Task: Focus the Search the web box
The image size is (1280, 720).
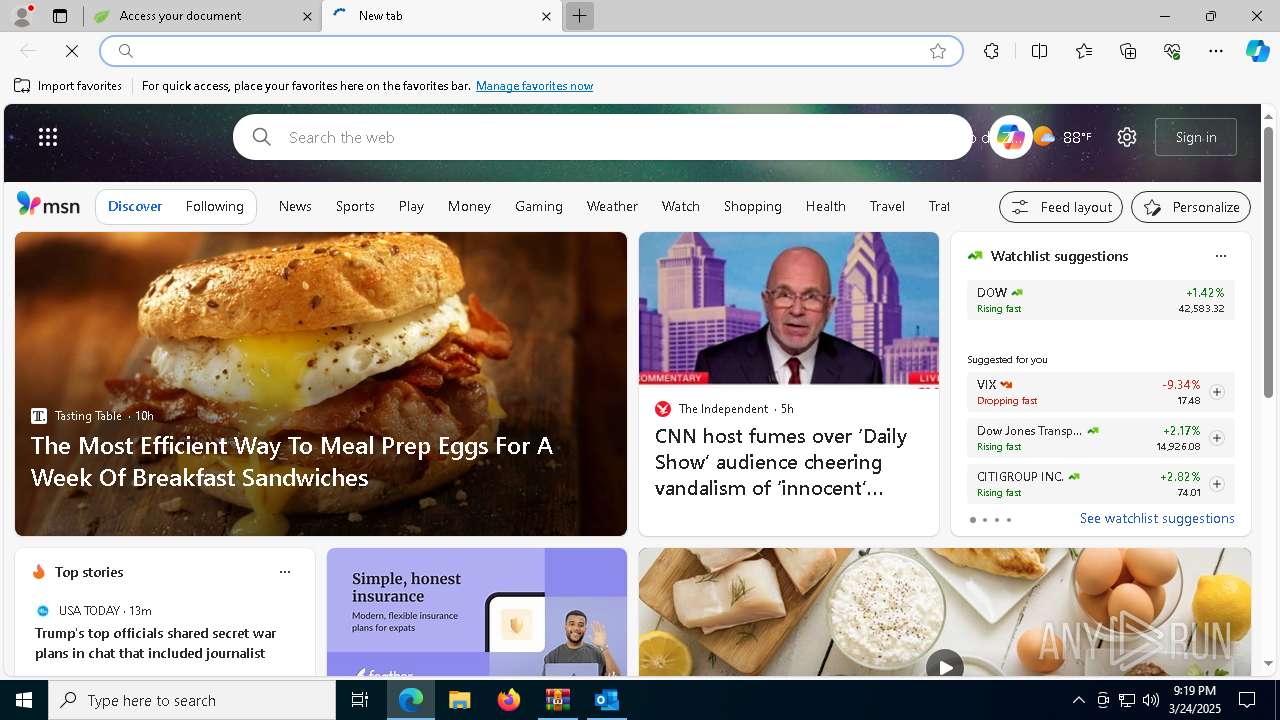Action: [603, 137]
